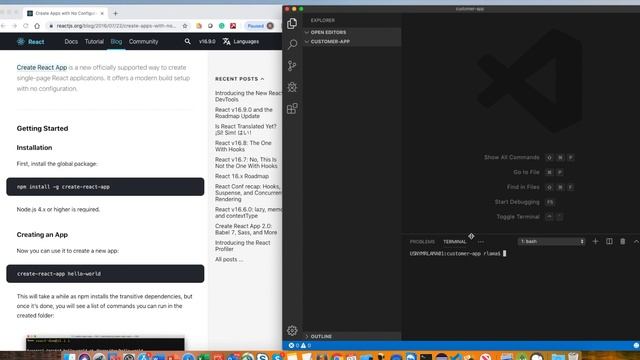Open the 1: bash terminal selector

pos(551,242)
